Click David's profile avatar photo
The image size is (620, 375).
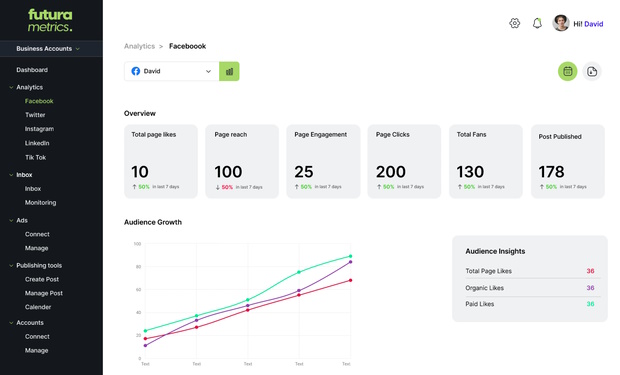tap(561, 23)
